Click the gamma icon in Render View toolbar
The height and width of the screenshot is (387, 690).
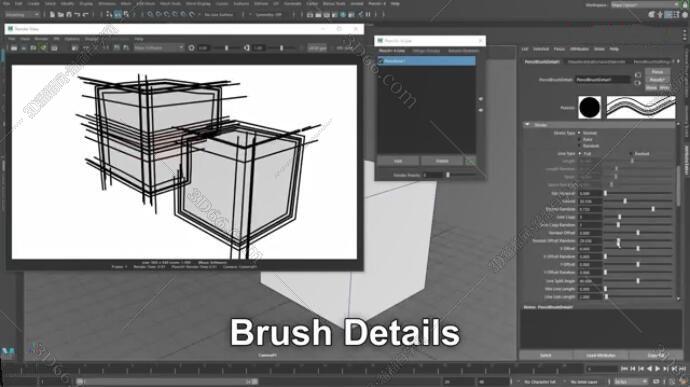click(x=246, y=48)
